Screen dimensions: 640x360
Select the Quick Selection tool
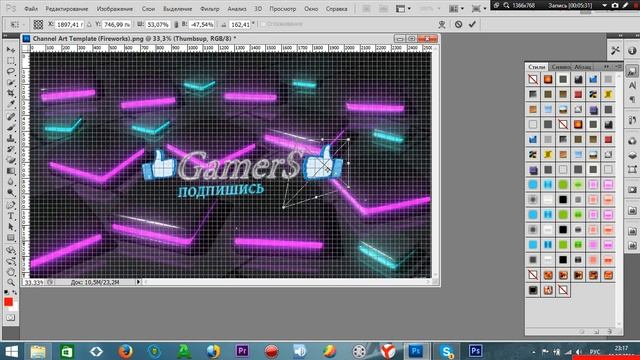11,82
